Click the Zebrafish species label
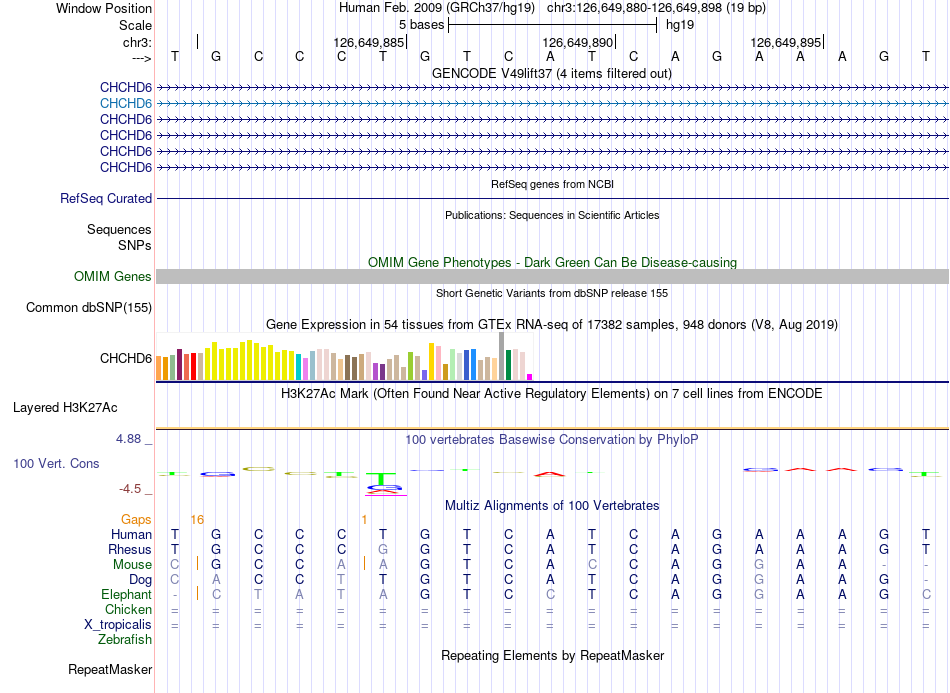The image size is (950, 693). (125, 640)
